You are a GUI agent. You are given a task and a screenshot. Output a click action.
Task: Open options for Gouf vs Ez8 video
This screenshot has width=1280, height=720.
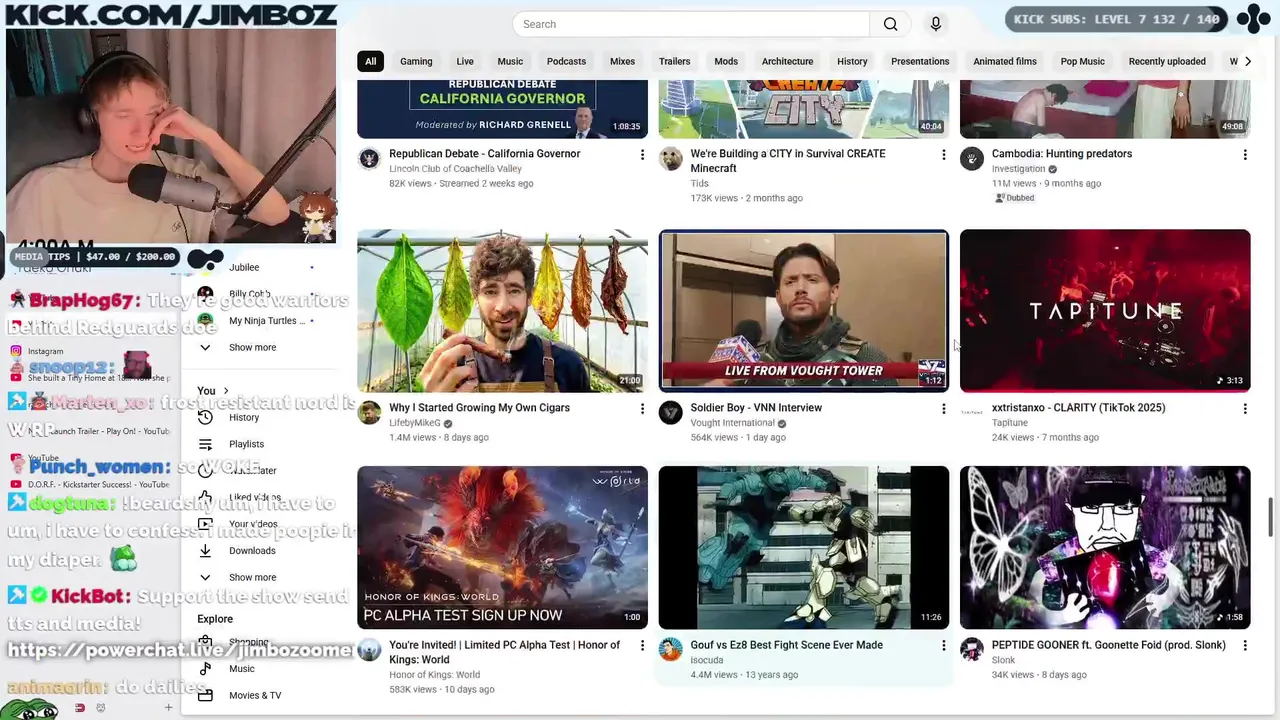[x=943, y=646]
